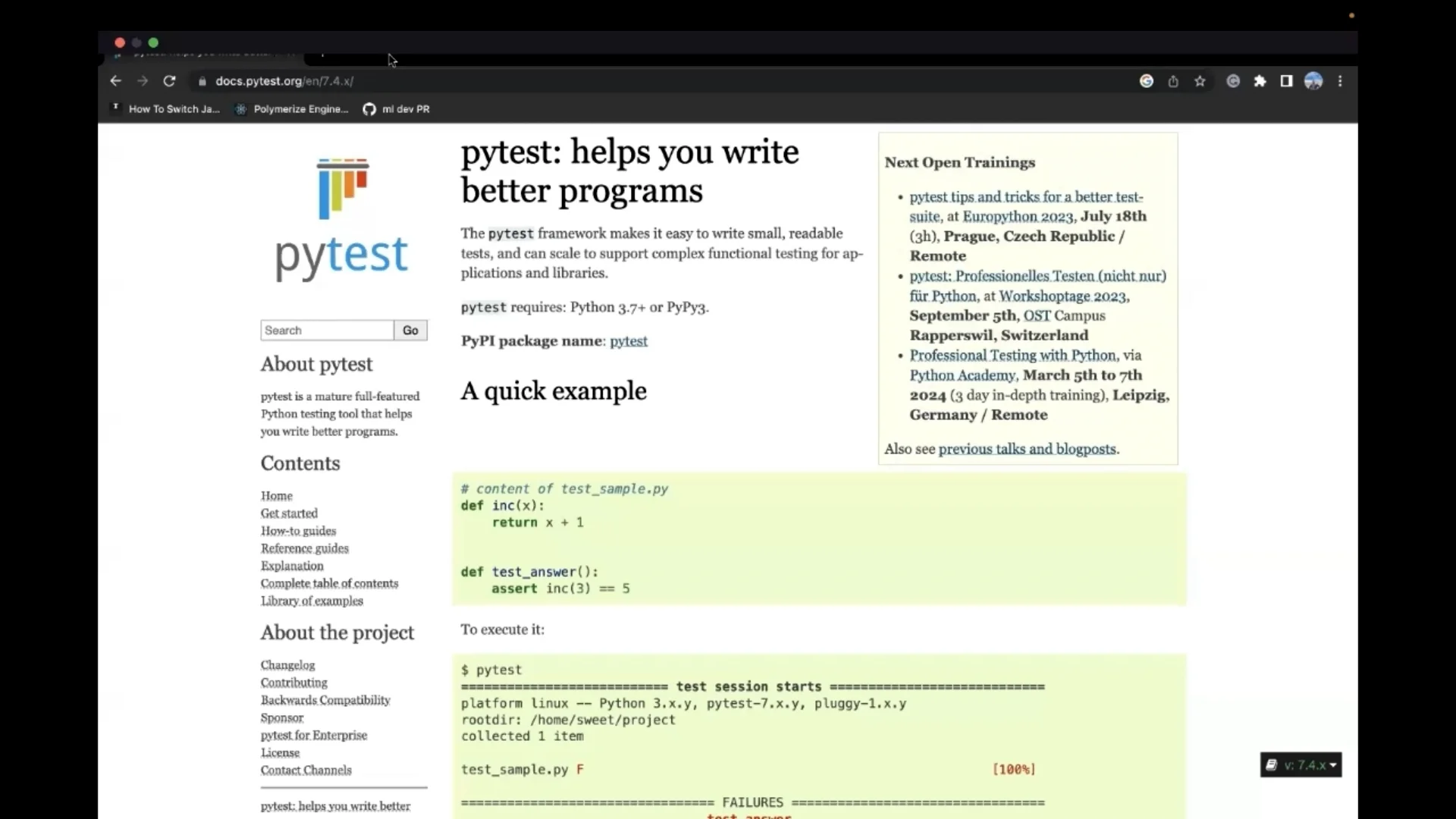
Task: Click the GitHub icon on the ml dev PR bookmark
Action: [369, 109]
